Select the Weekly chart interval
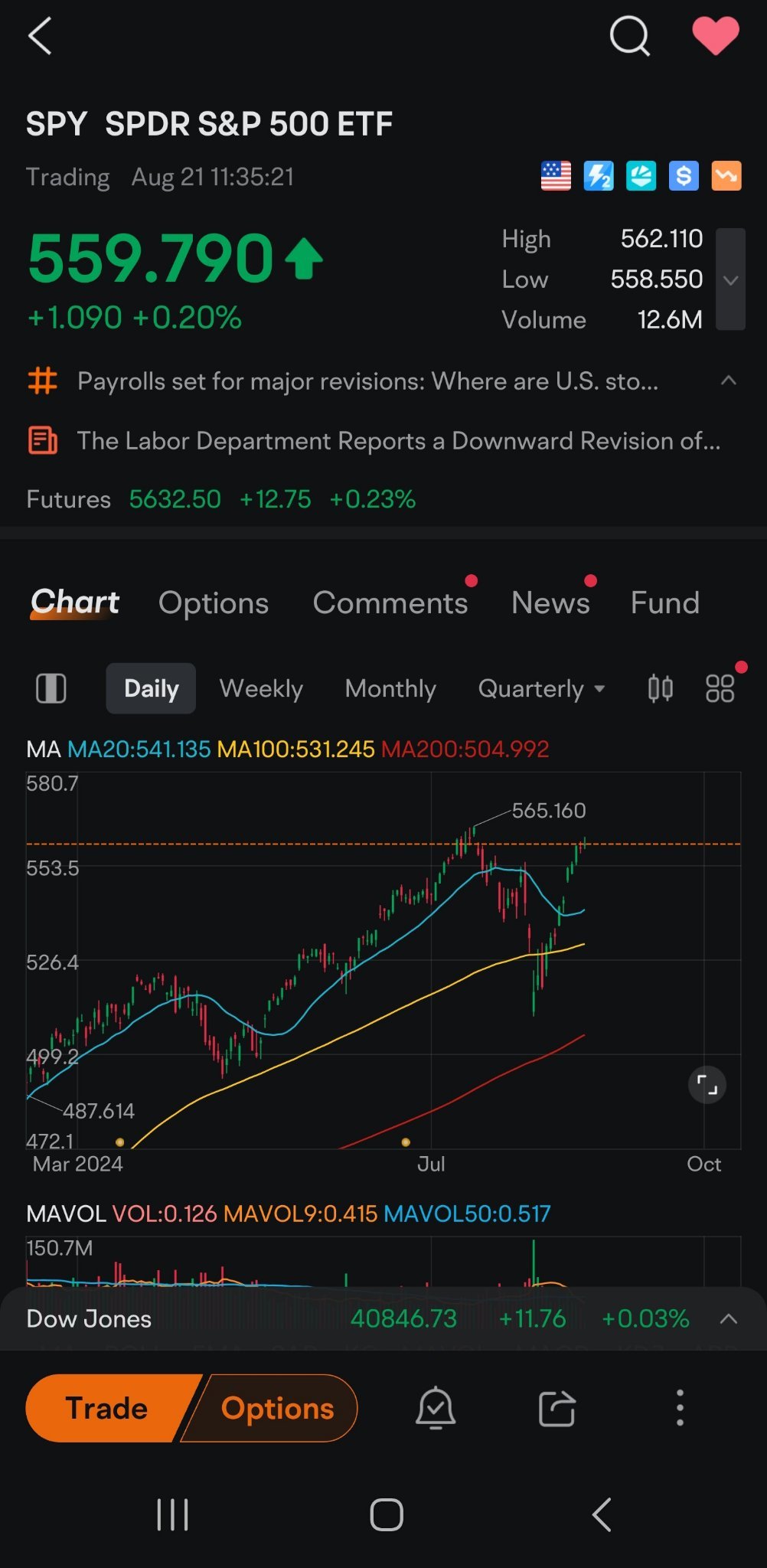The image size is (767, 1568). tap(261, 688)
